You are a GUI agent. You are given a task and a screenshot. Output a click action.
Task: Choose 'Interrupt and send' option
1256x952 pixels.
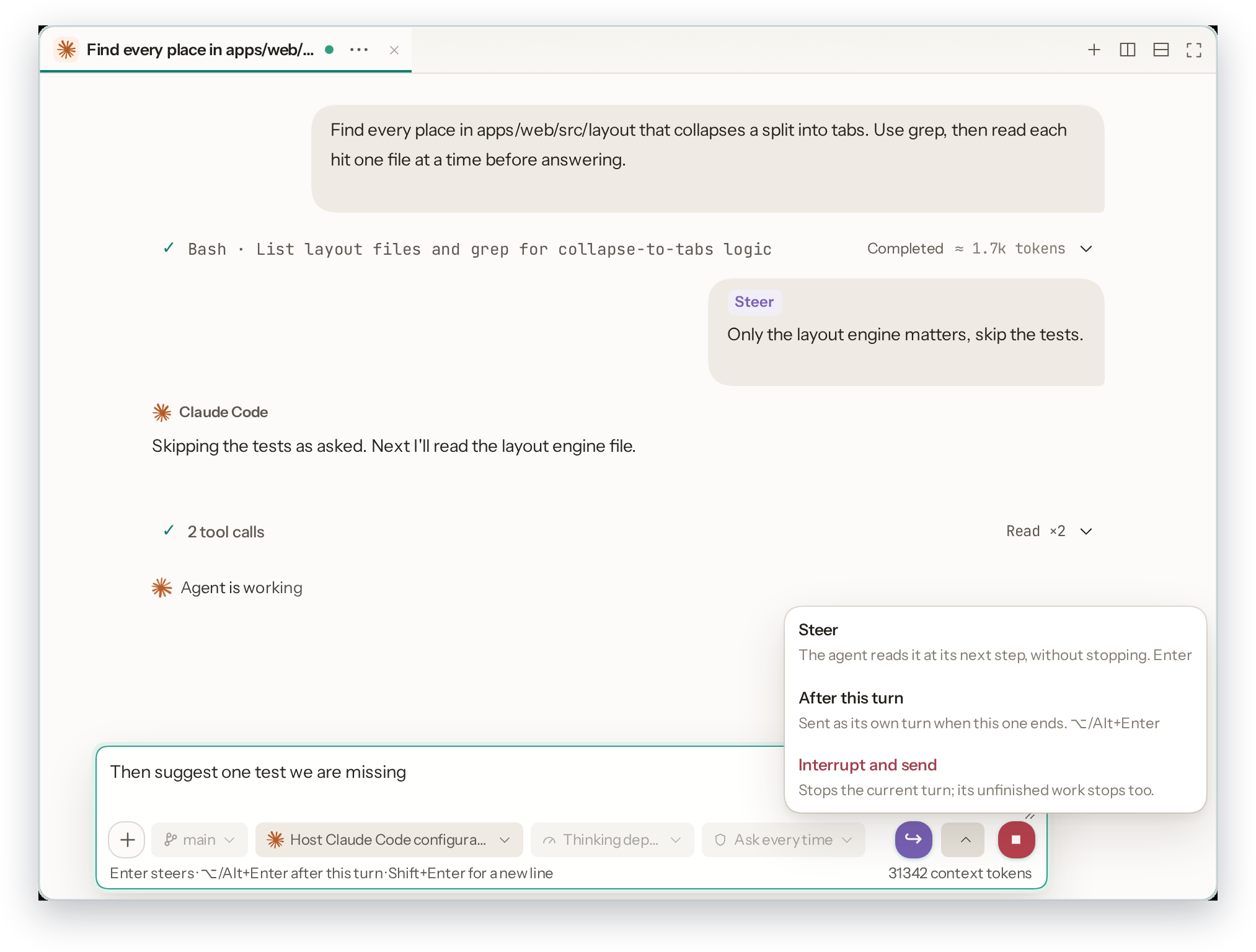point(995,778)
